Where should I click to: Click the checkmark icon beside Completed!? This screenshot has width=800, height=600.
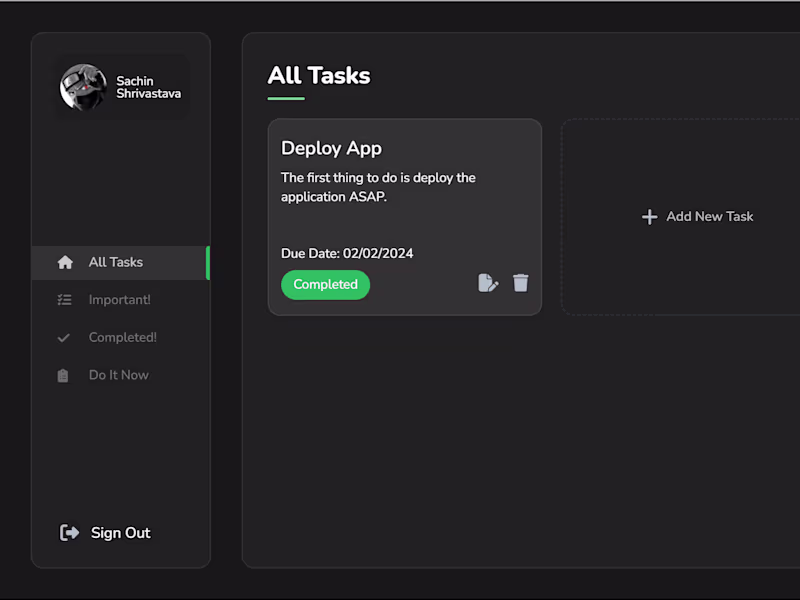click(x=64, y=338)
